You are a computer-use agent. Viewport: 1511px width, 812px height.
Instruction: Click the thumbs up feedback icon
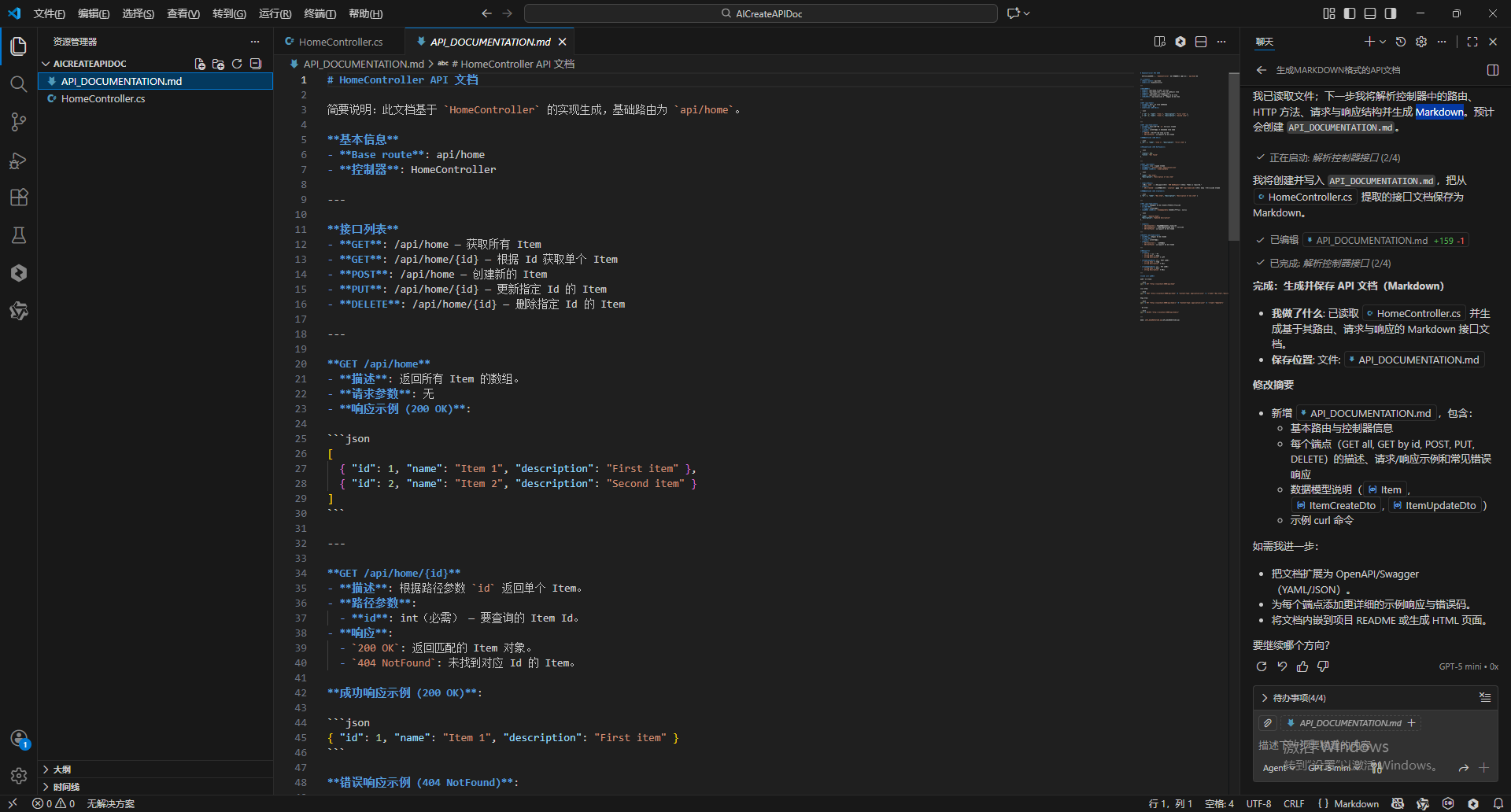1302,666
